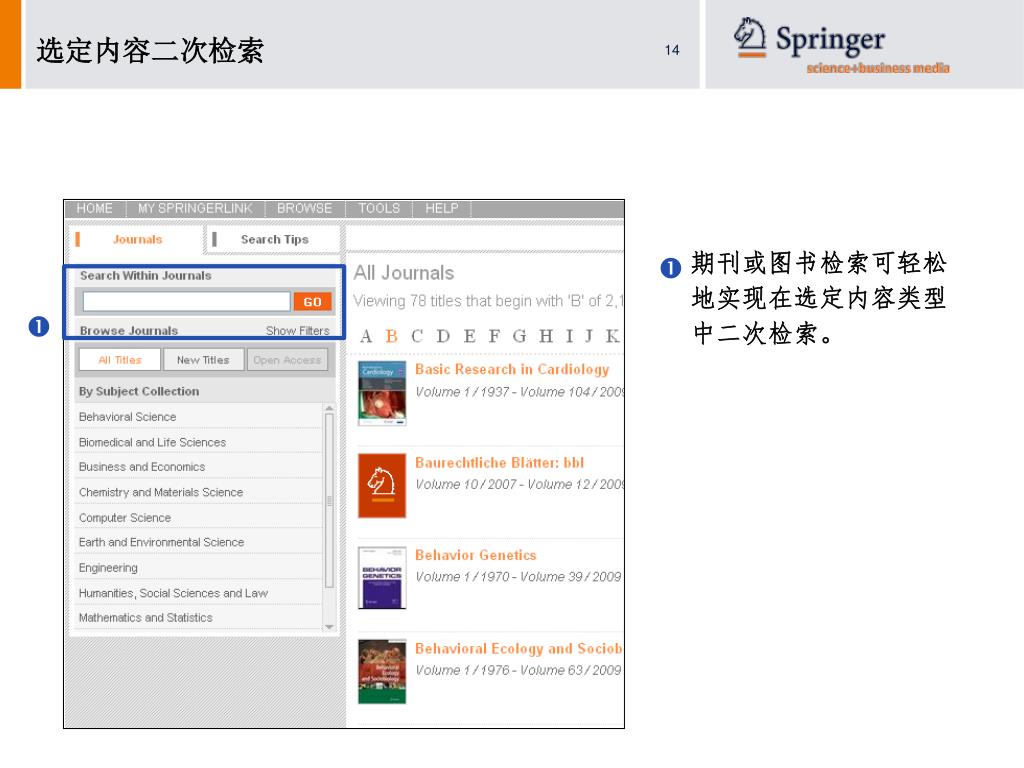Open MY SPRINGERLINK menu
The height and width of the screenshot is (768, 1024).
(x=195, y=208)
